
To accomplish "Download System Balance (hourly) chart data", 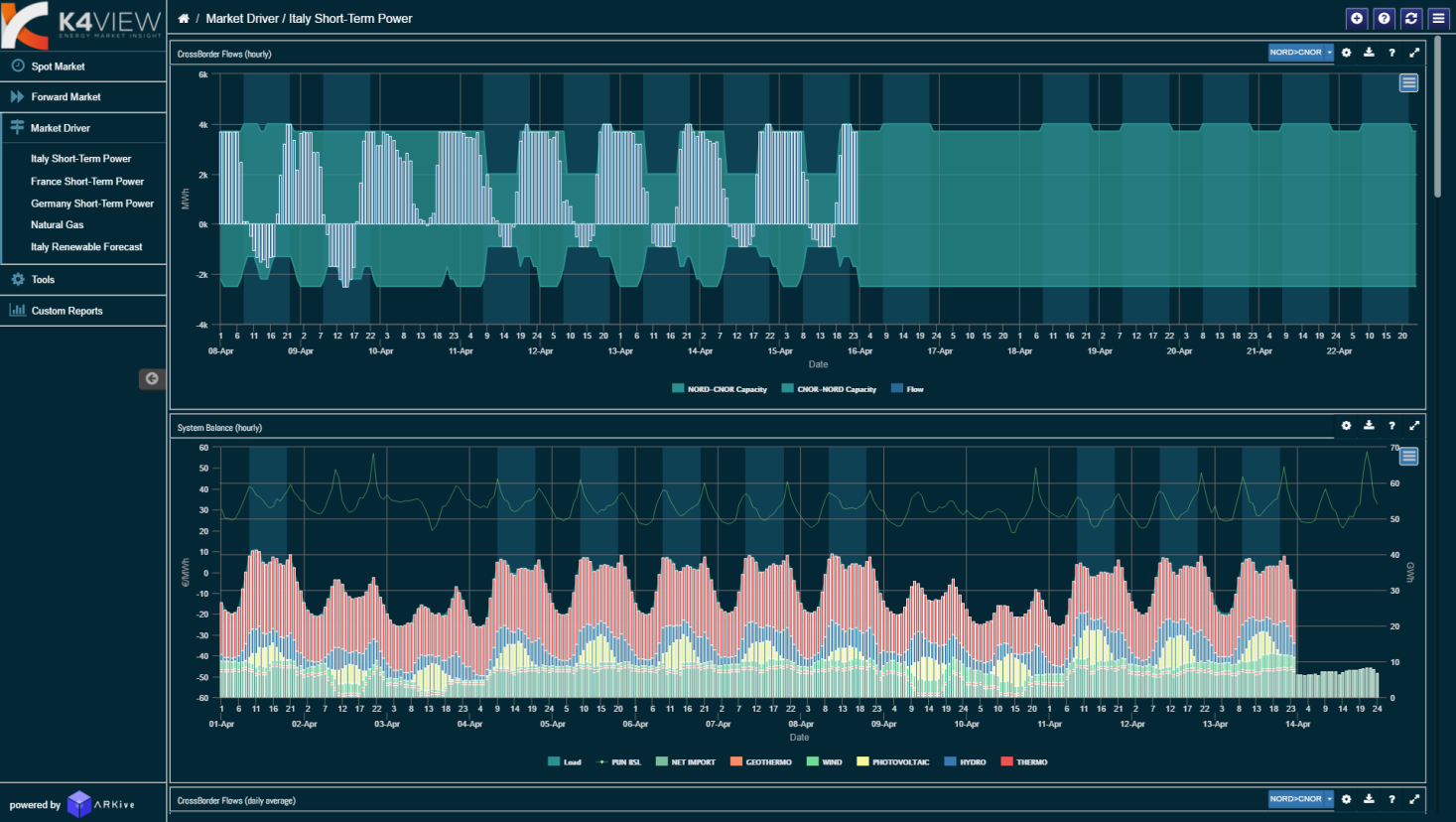I will (1369, 426).
